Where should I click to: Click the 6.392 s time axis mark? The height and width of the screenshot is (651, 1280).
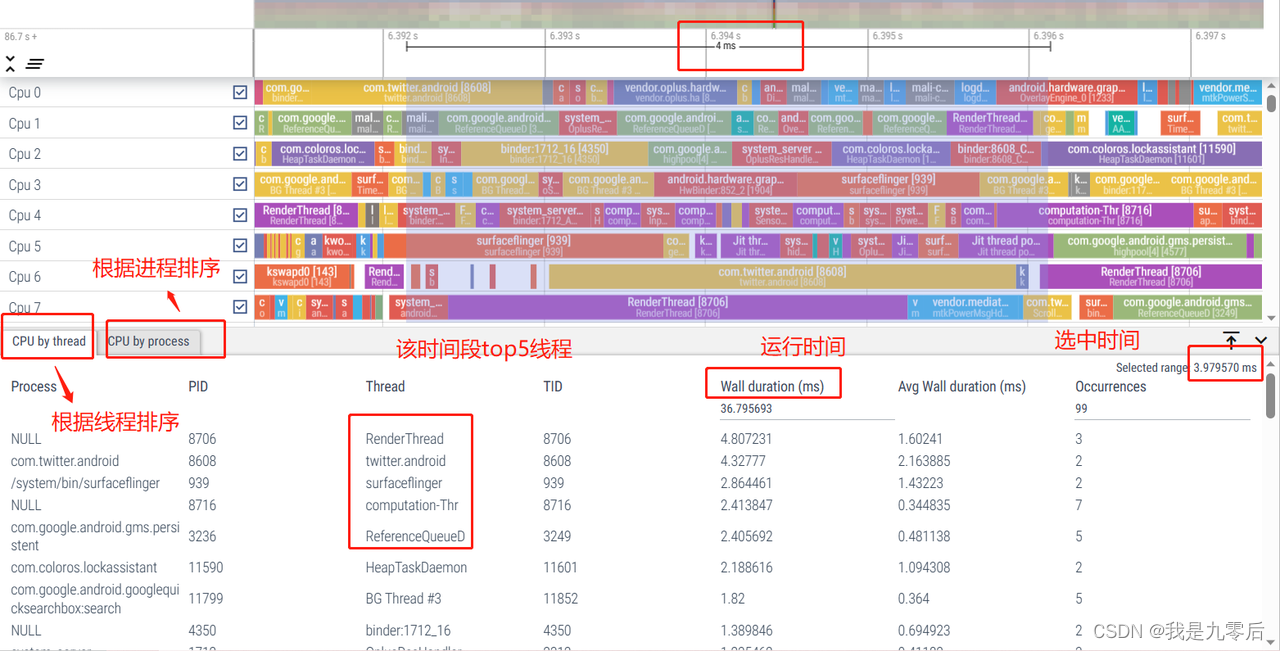(x=402, y=36)
